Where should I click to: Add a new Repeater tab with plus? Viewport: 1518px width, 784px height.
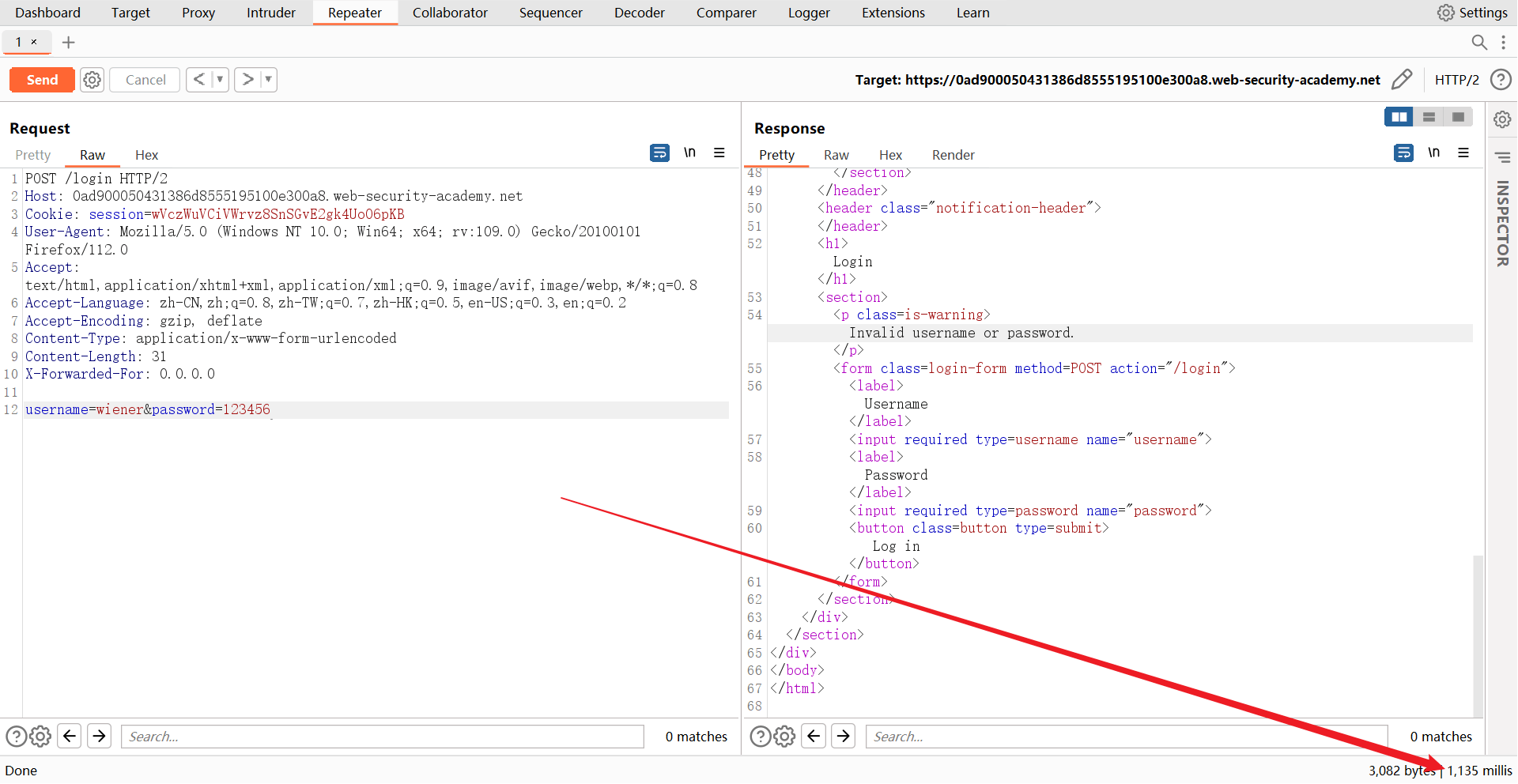[x=69, y=43]
